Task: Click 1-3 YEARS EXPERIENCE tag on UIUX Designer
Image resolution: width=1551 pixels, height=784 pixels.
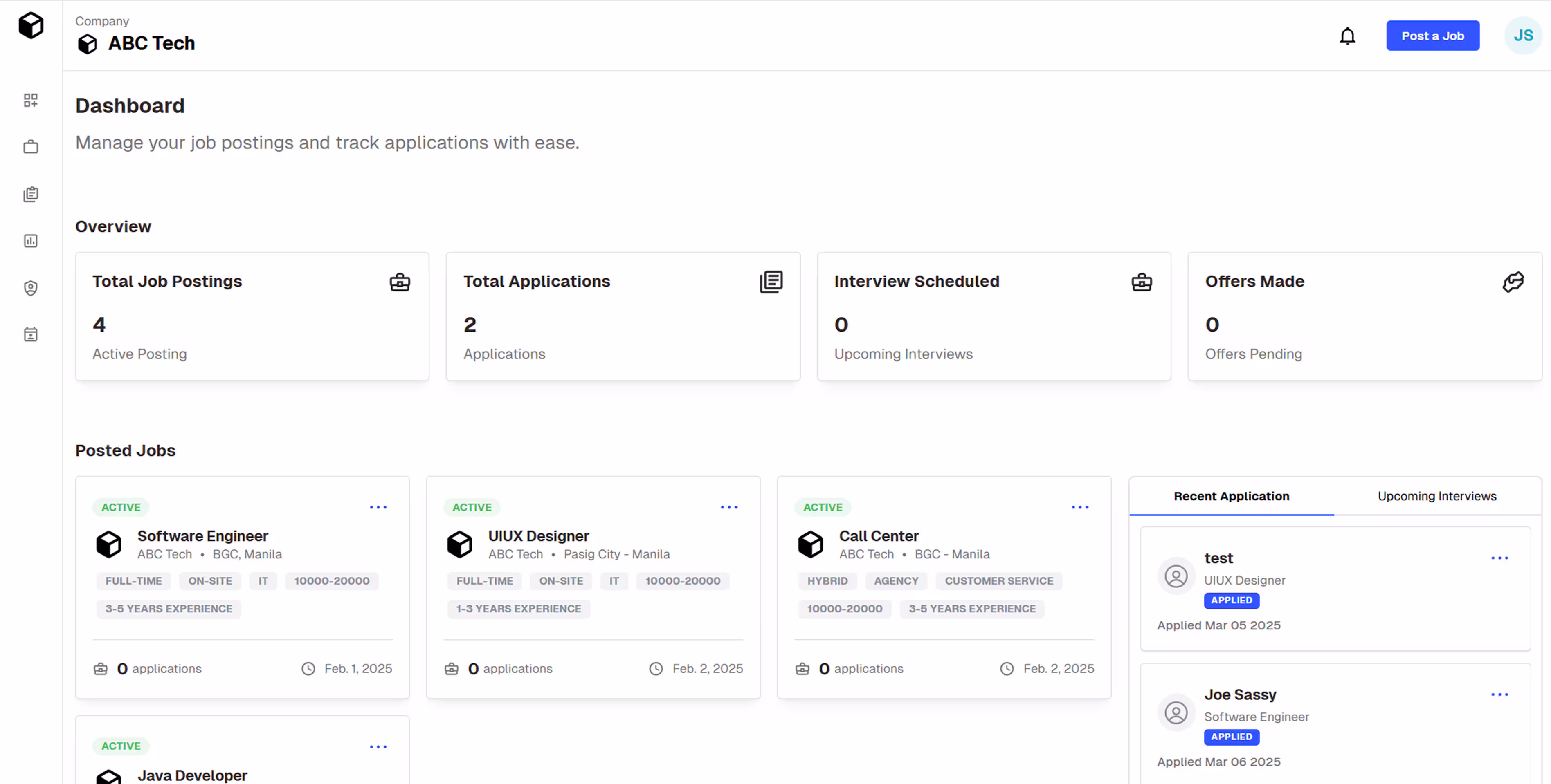Action: click(x=518, y=608)
